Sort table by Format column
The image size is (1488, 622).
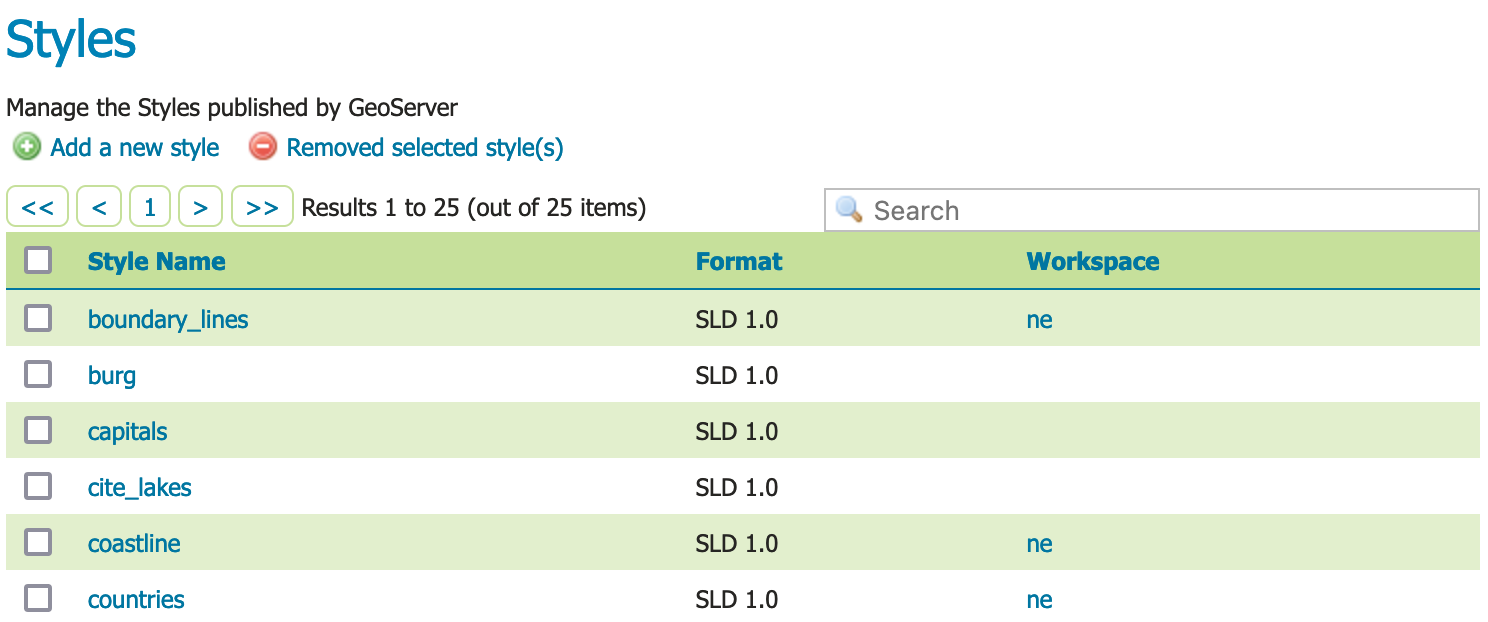click(x=739, y=262)
